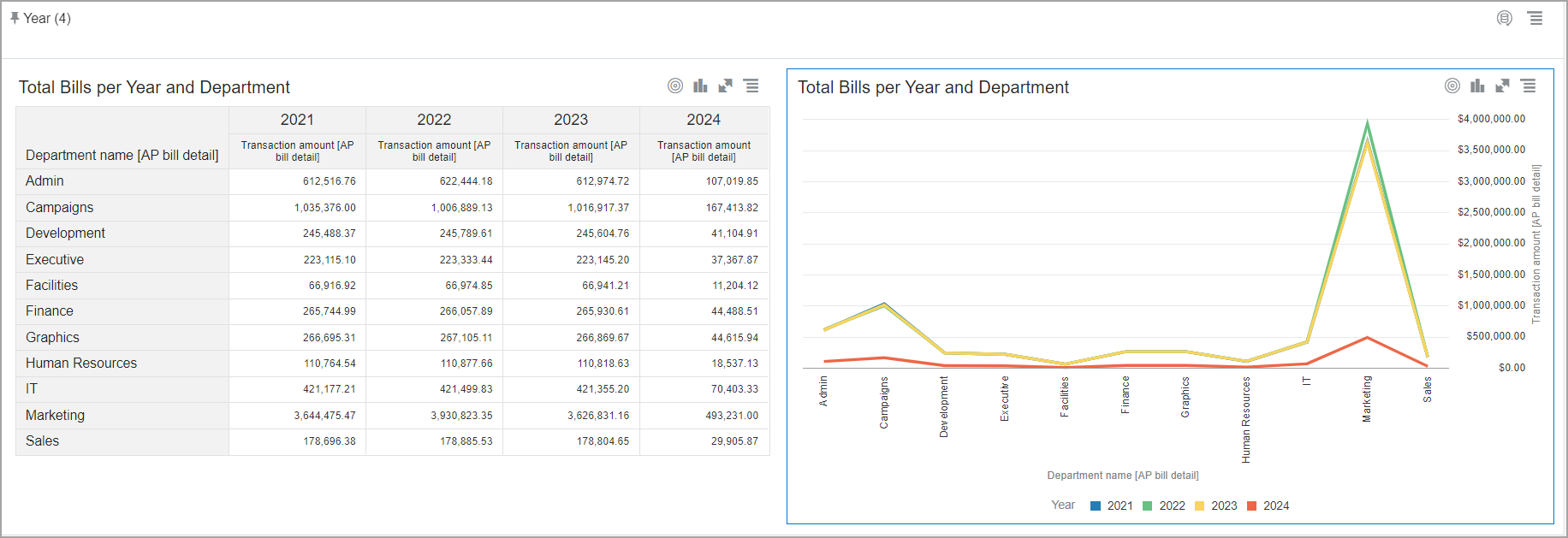Open the table panel's hamburger menu
1568x538 pixels.
[x=751, y=86]
